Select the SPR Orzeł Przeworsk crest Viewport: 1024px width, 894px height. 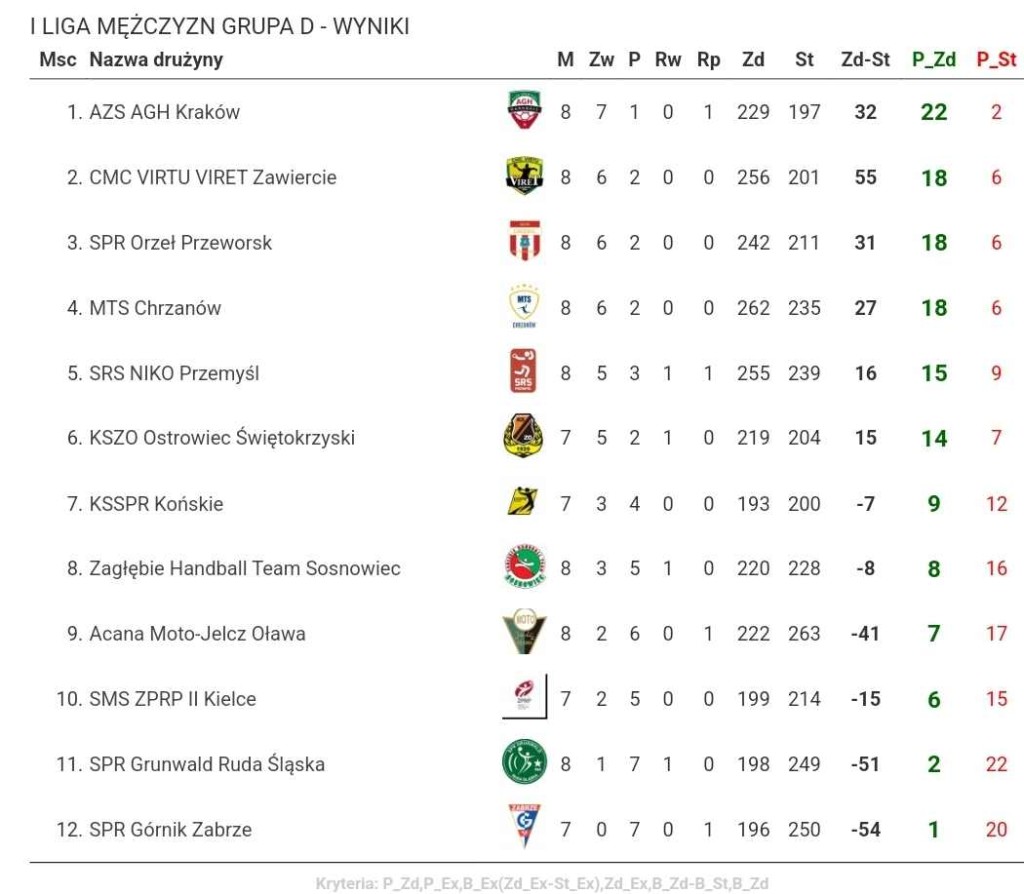[x=524, y=241]
